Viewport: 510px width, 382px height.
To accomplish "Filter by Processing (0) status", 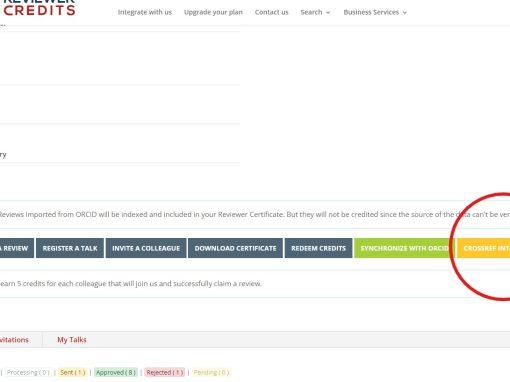I will coord(28,372).
